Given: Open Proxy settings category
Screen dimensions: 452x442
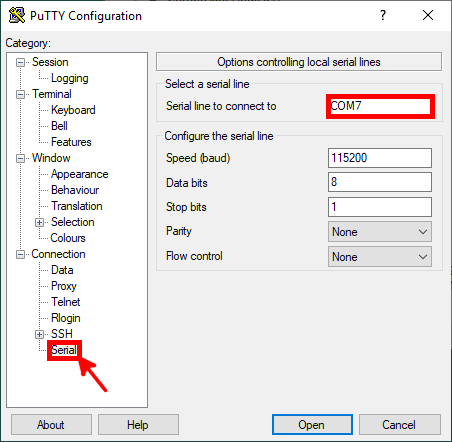Looking at the screenshot, I should pos(64,286).
